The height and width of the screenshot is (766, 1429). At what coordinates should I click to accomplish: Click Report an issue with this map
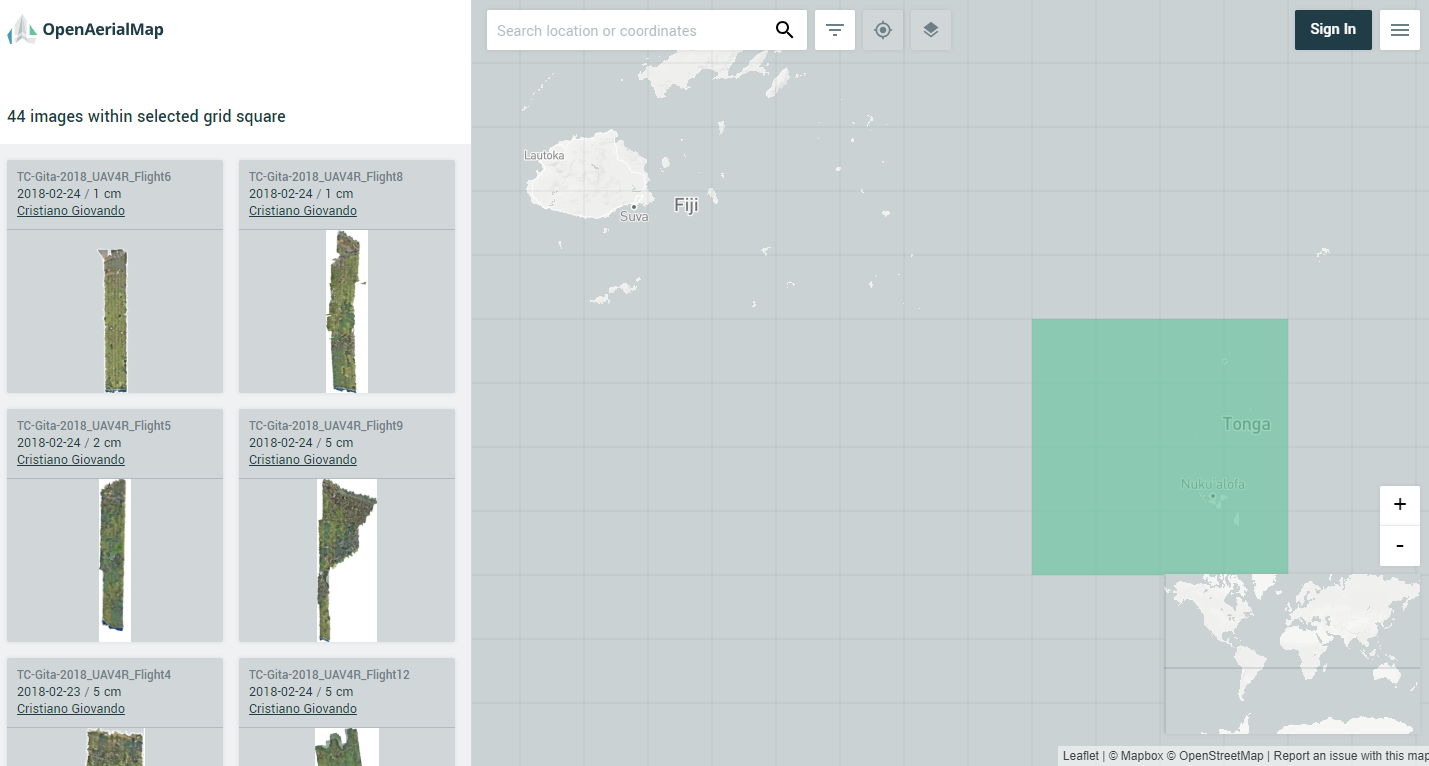(x=1350, y=756)
